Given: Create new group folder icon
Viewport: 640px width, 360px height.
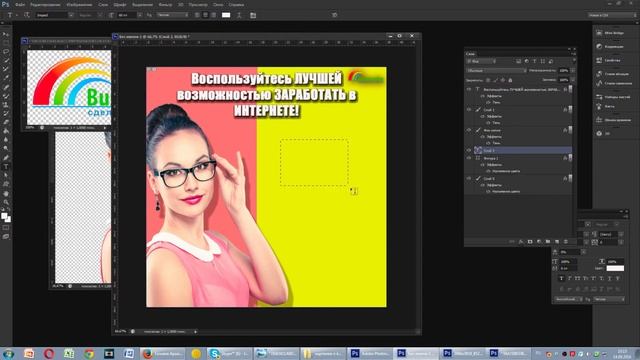Looking at the screenshot, I should 548,242.
